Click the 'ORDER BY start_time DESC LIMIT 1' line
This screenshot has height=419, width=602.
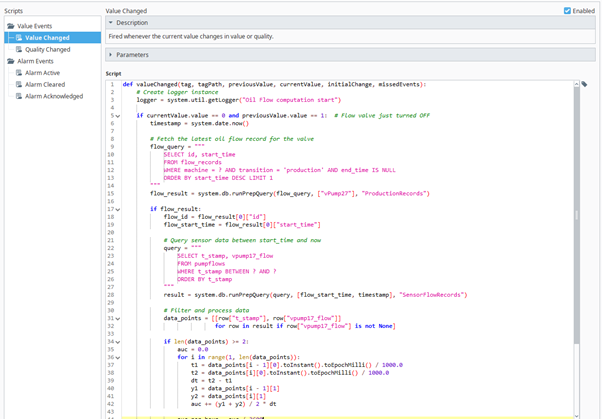click(218, 178)
